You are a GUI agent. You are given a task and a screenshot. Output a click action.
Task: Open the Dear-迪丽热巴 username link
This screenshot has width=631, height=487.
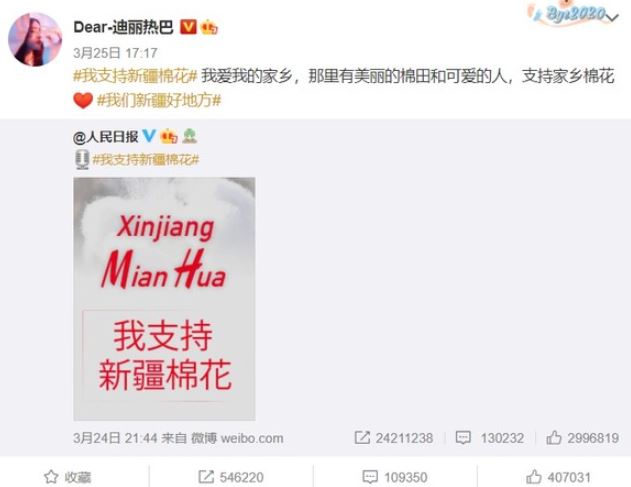tap(123, 27)
